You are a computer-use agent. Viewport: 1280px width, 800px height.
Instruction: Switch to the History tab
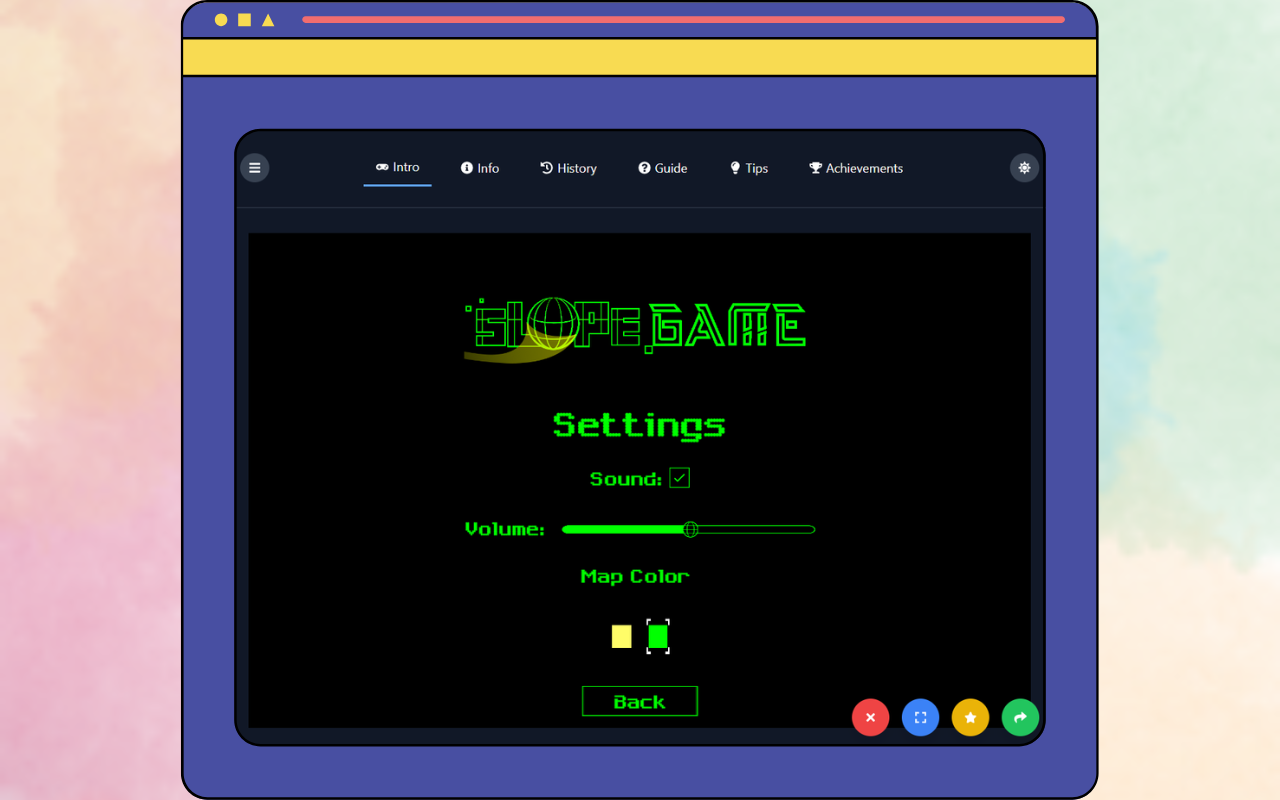[x=568, y=168]
